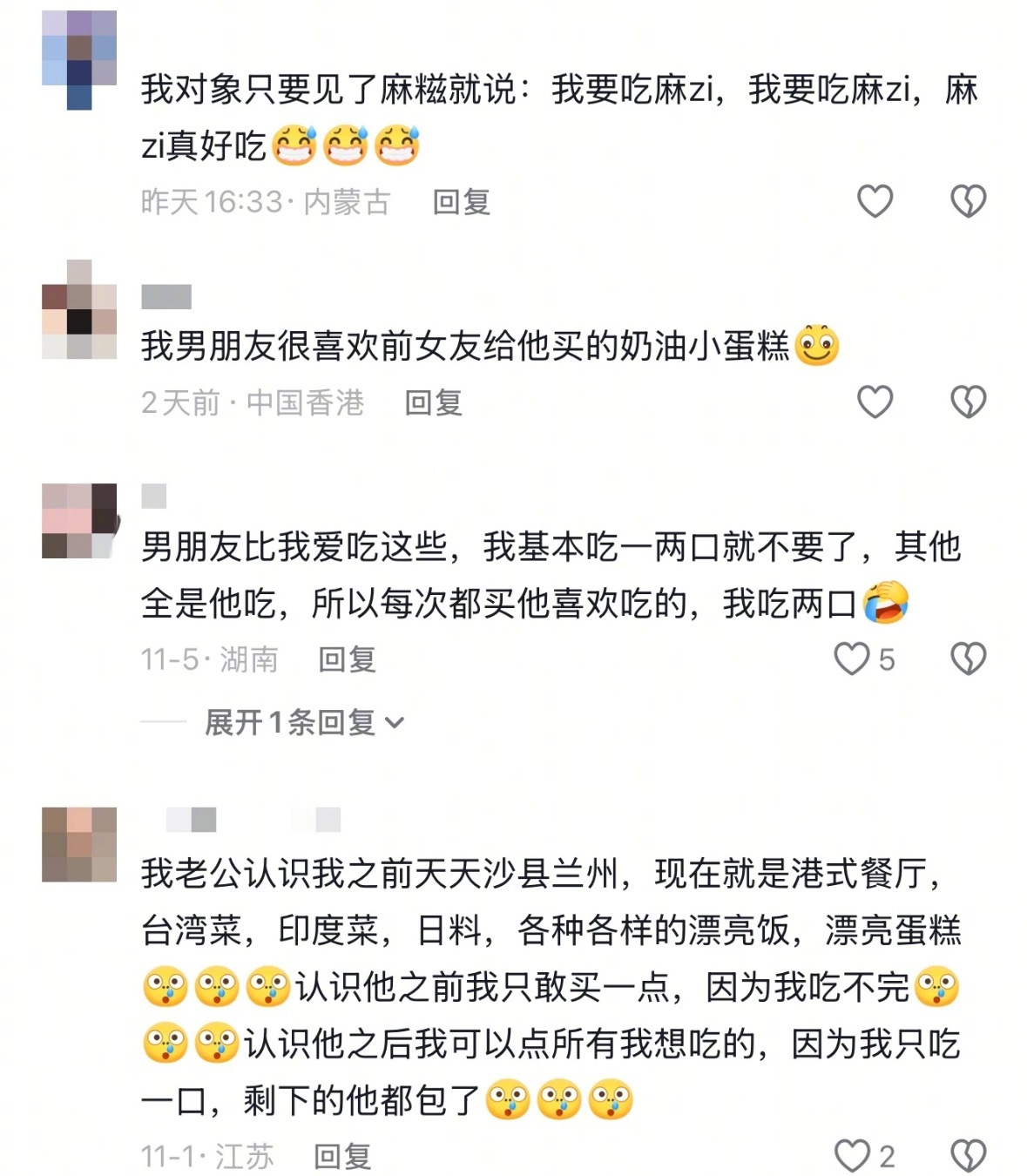Reply to the 湖南 comment

click(347, 659)
